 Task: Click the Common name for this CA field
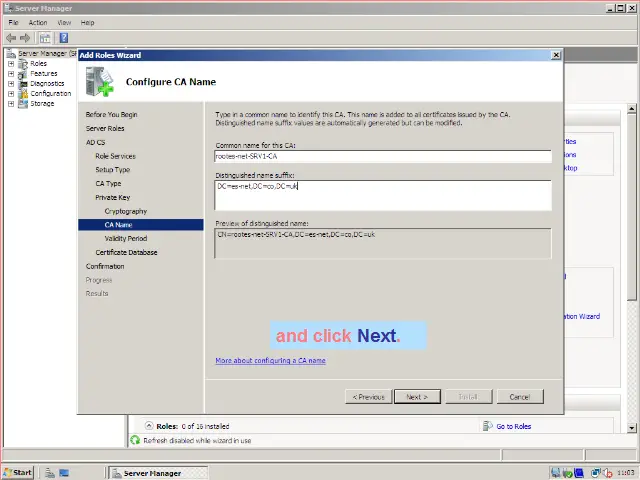[383, 156]
